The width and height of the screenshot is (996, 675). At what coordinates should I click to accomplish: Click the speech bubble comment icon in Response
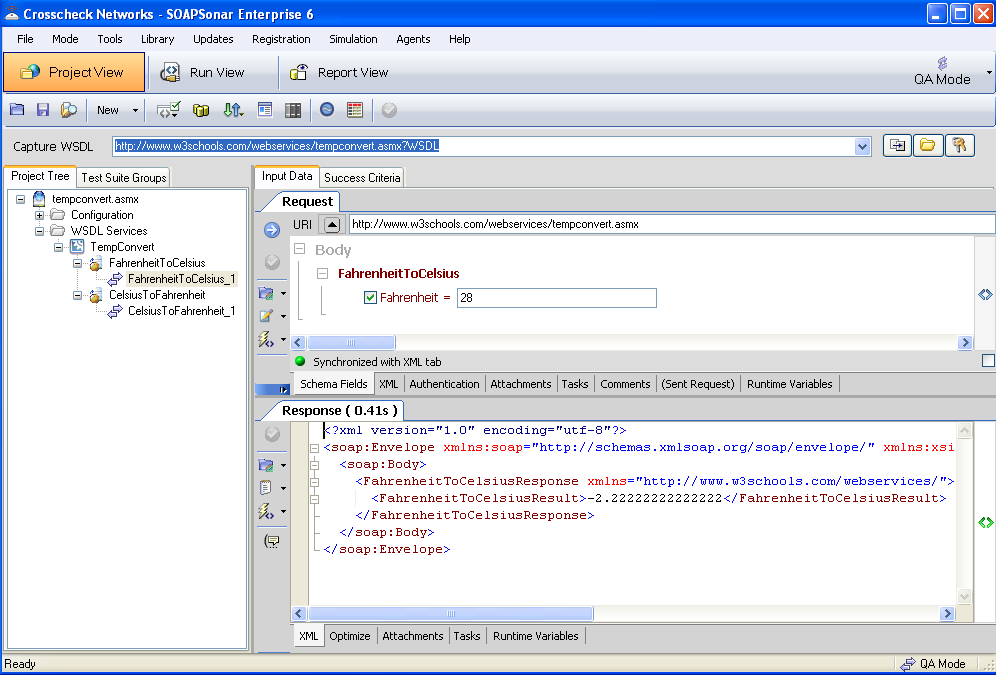[x=271, y=541]
